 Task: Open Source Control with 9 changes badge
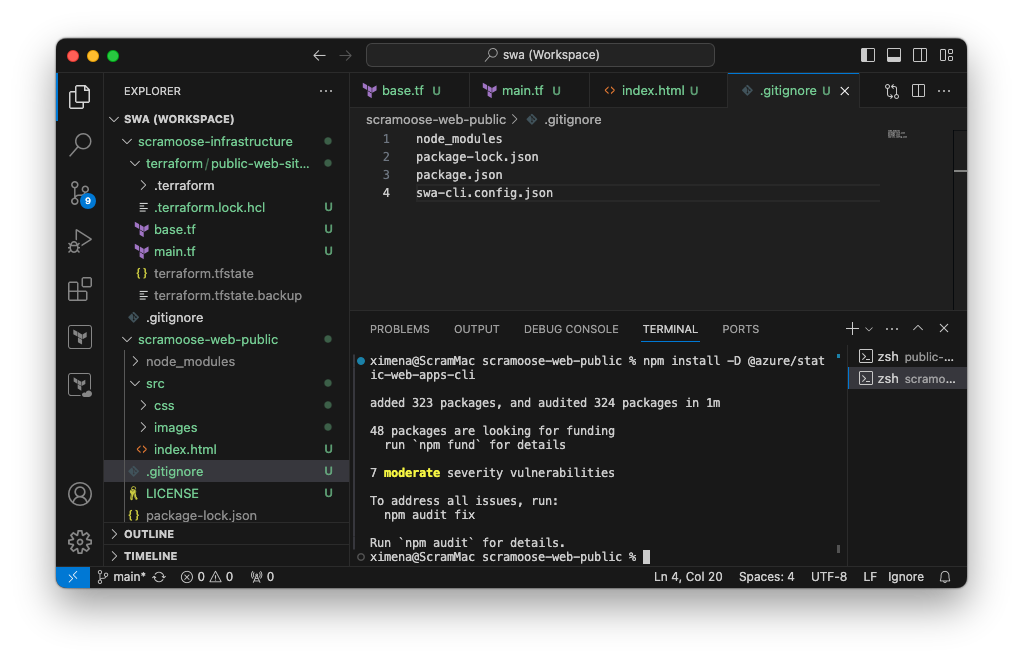coord(81,194)
